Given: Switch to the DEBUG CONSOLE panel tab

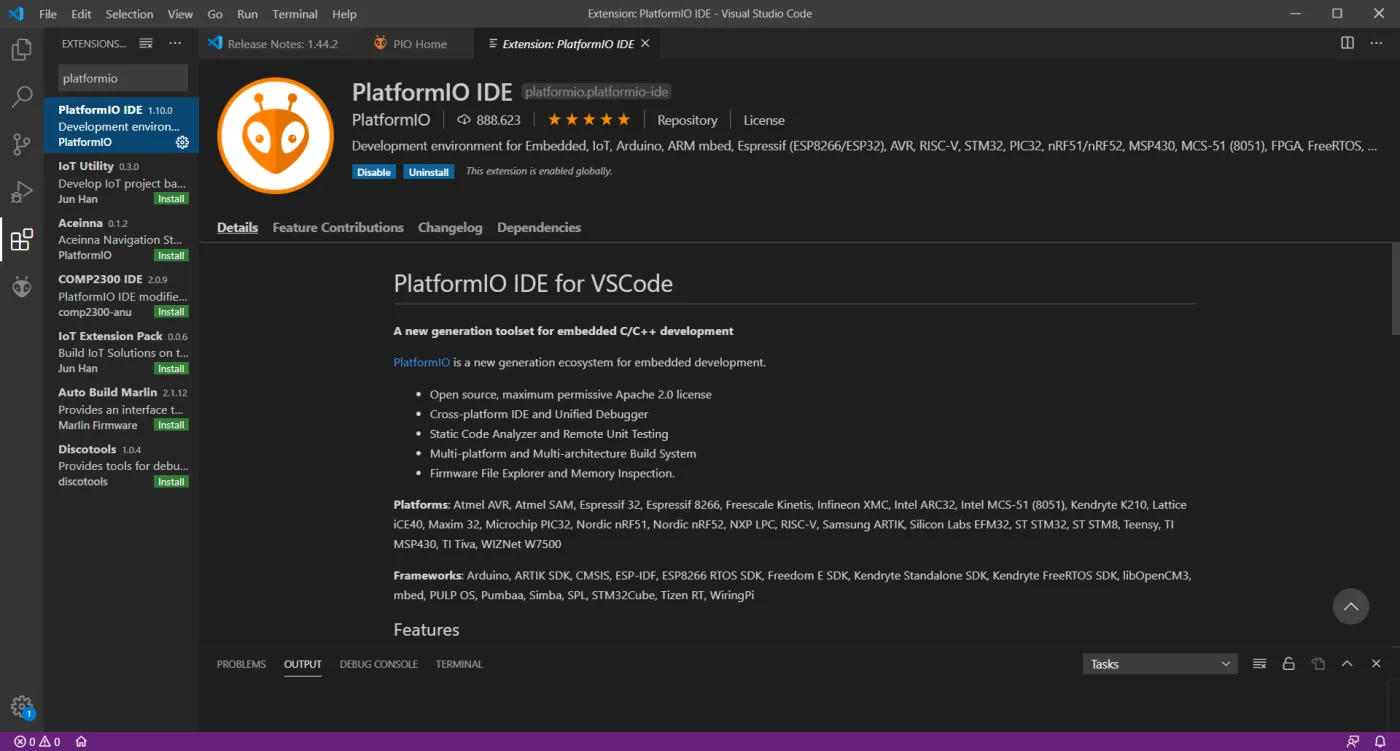Looking at the screenshot, I should 379,664.
